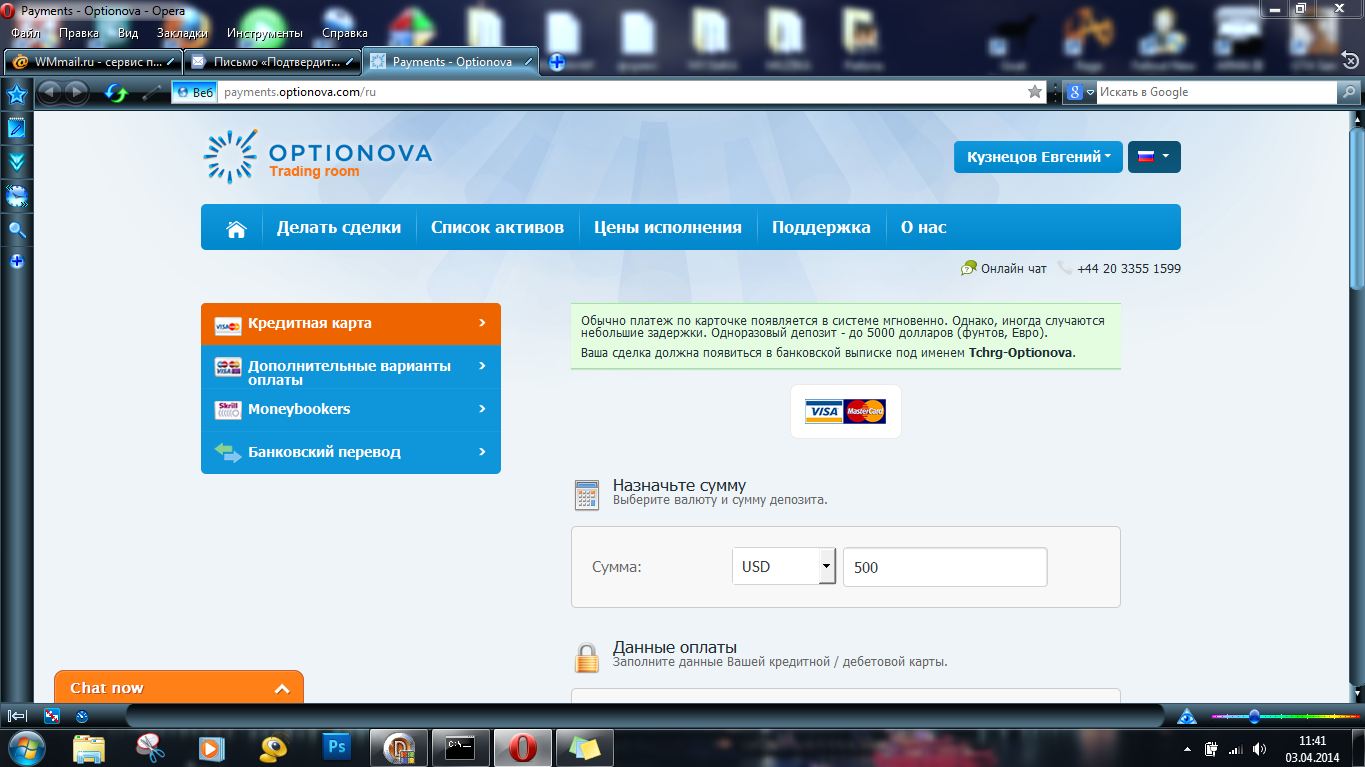The height and width of the screenshot is (767, 1365).
Task: Open the Справка menu
Action: click(345, 33)
